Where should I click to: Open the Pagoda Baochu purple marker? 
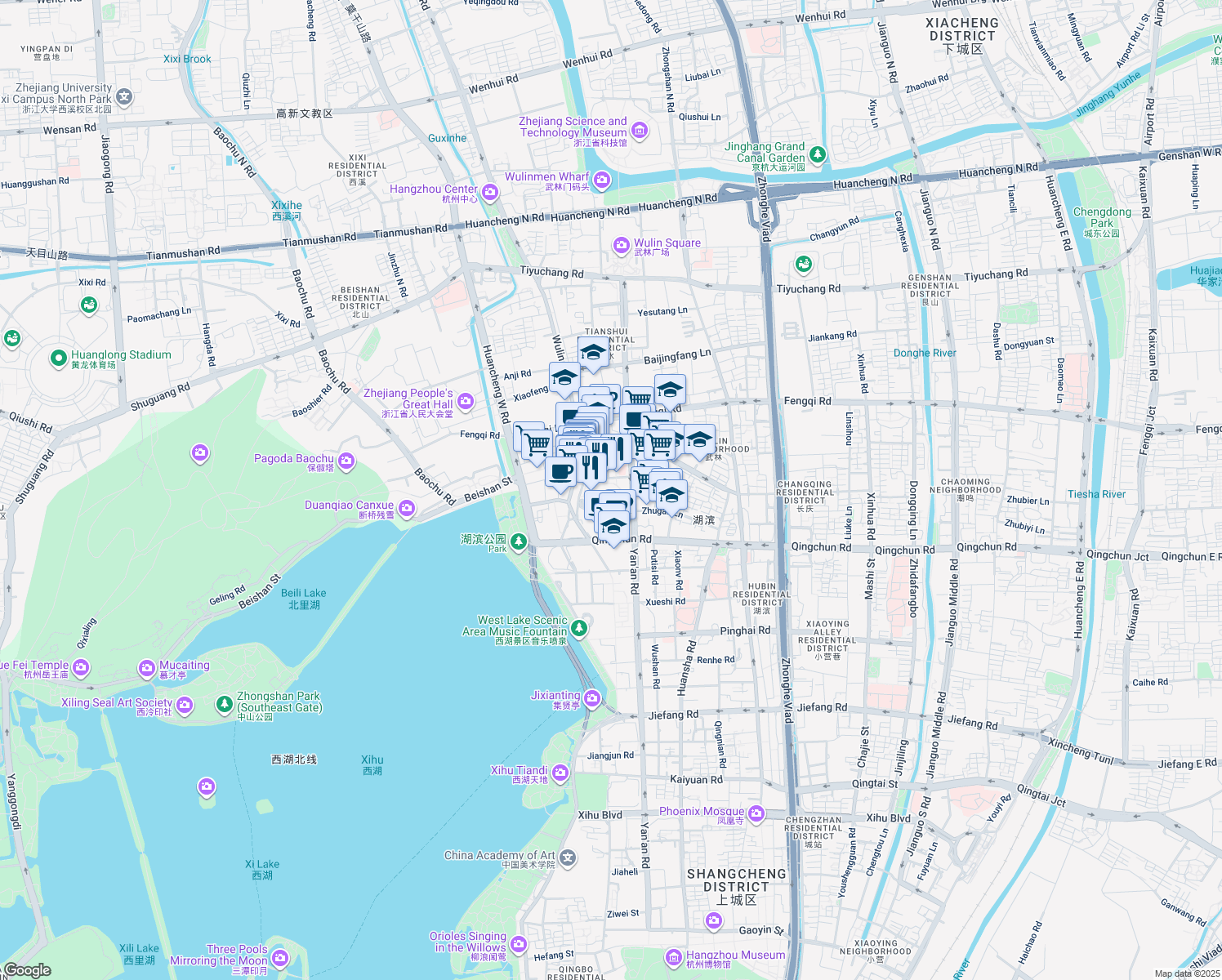345,461
